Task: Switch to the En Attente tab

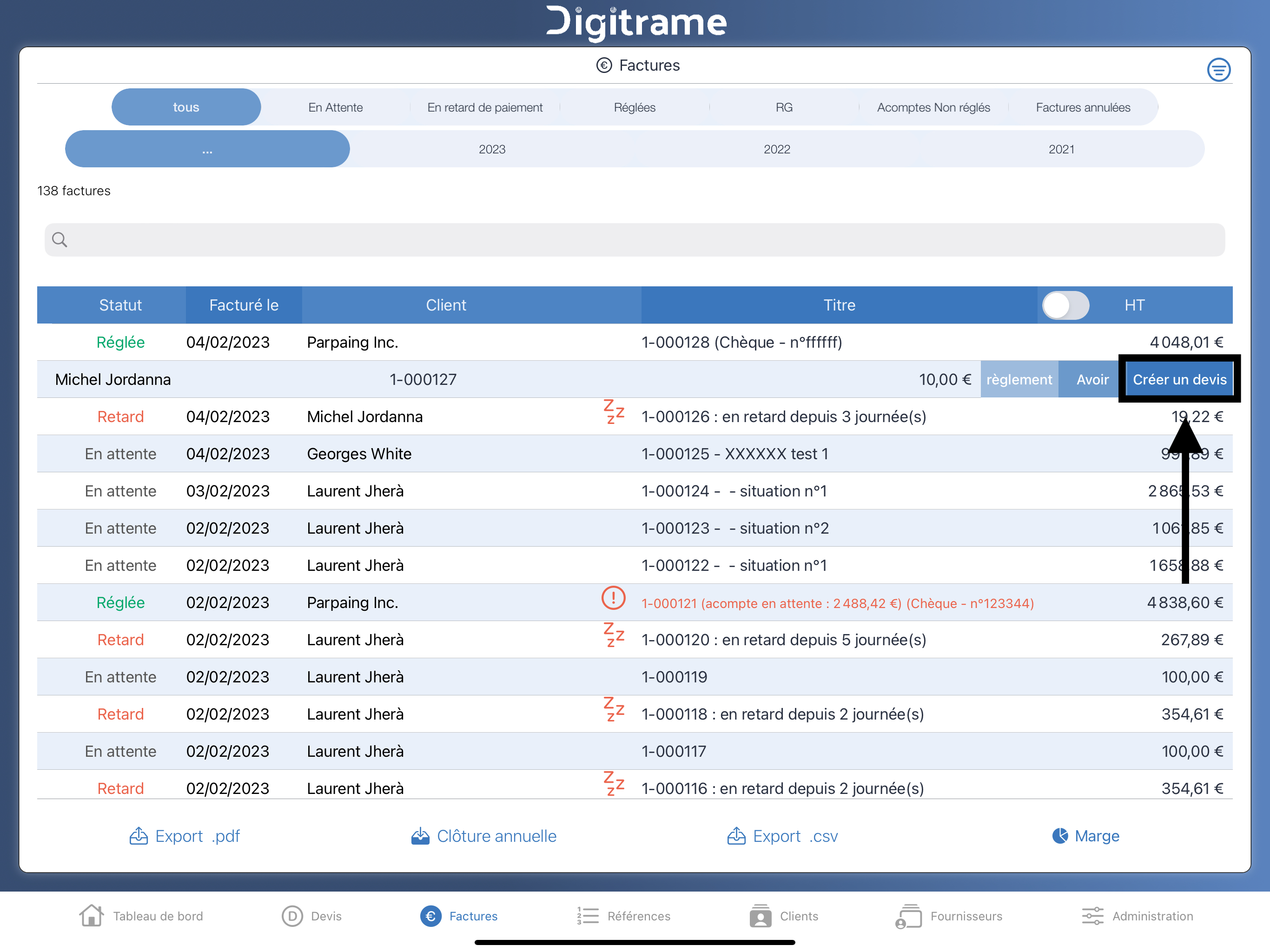Action: coord(335,107)
